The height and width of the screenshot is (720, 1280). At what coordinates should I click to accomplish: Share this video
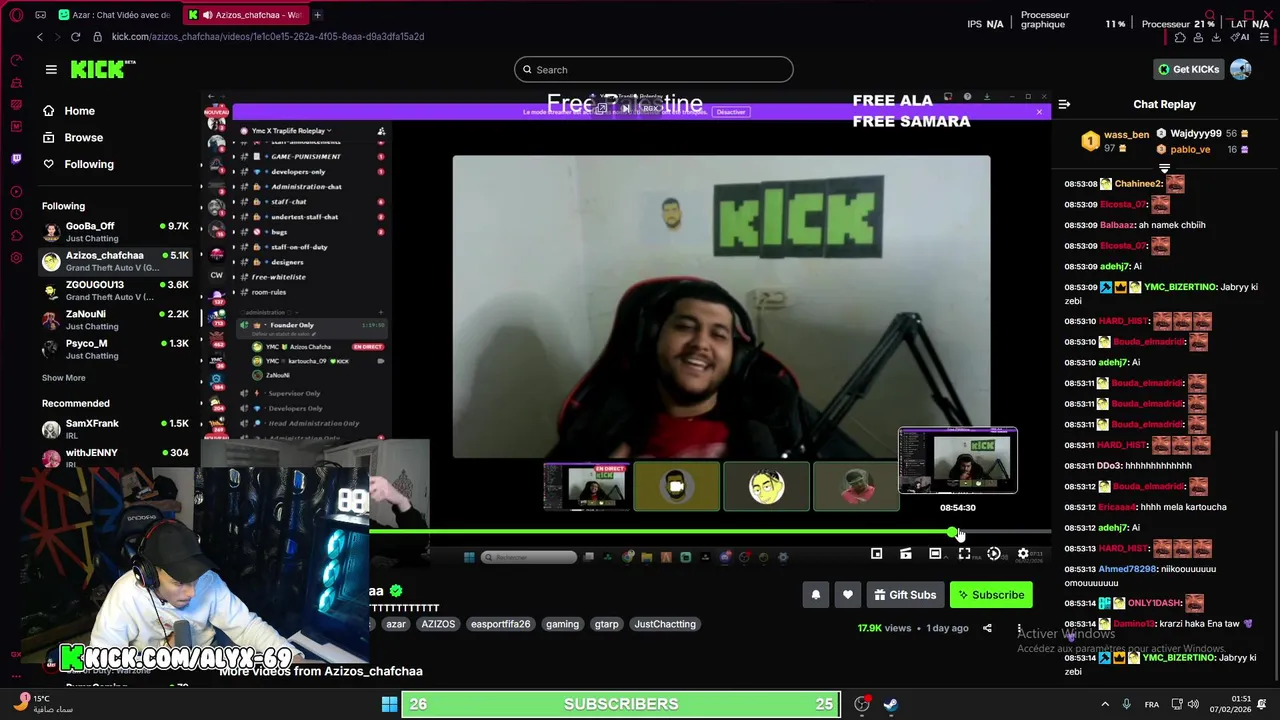point(987,628)
